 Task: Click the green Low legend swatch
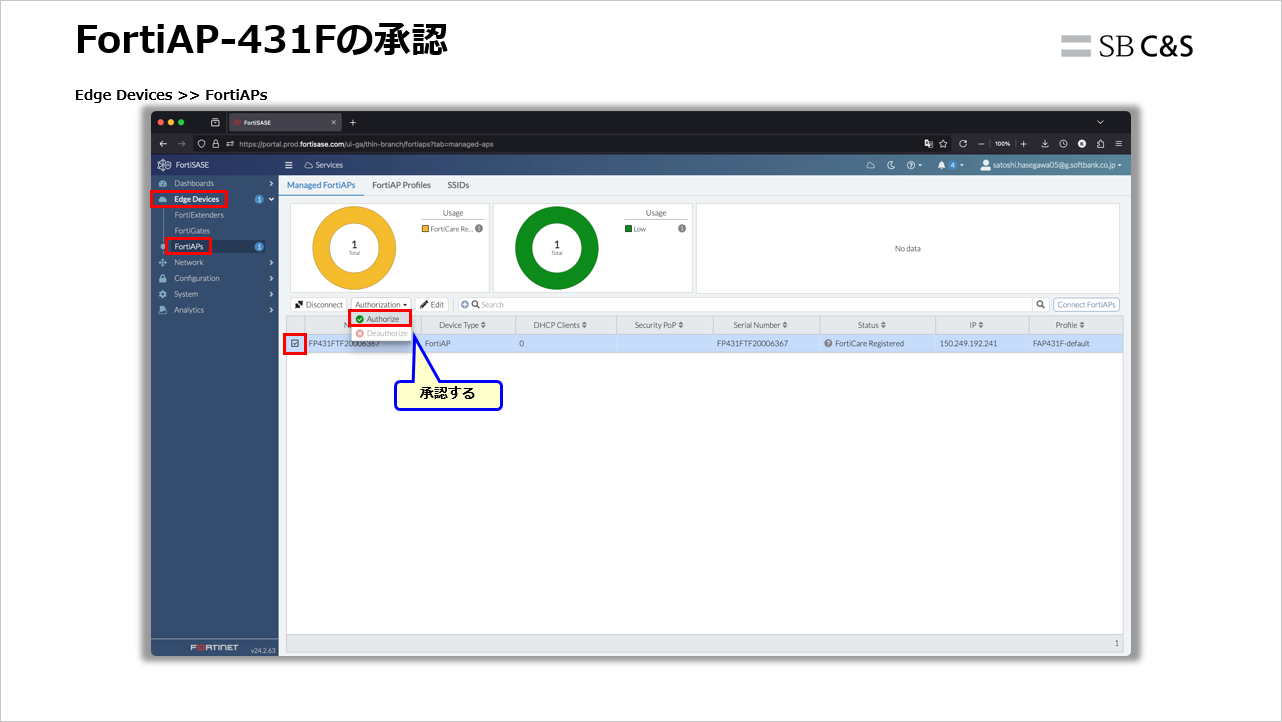[x=628, y=229]
